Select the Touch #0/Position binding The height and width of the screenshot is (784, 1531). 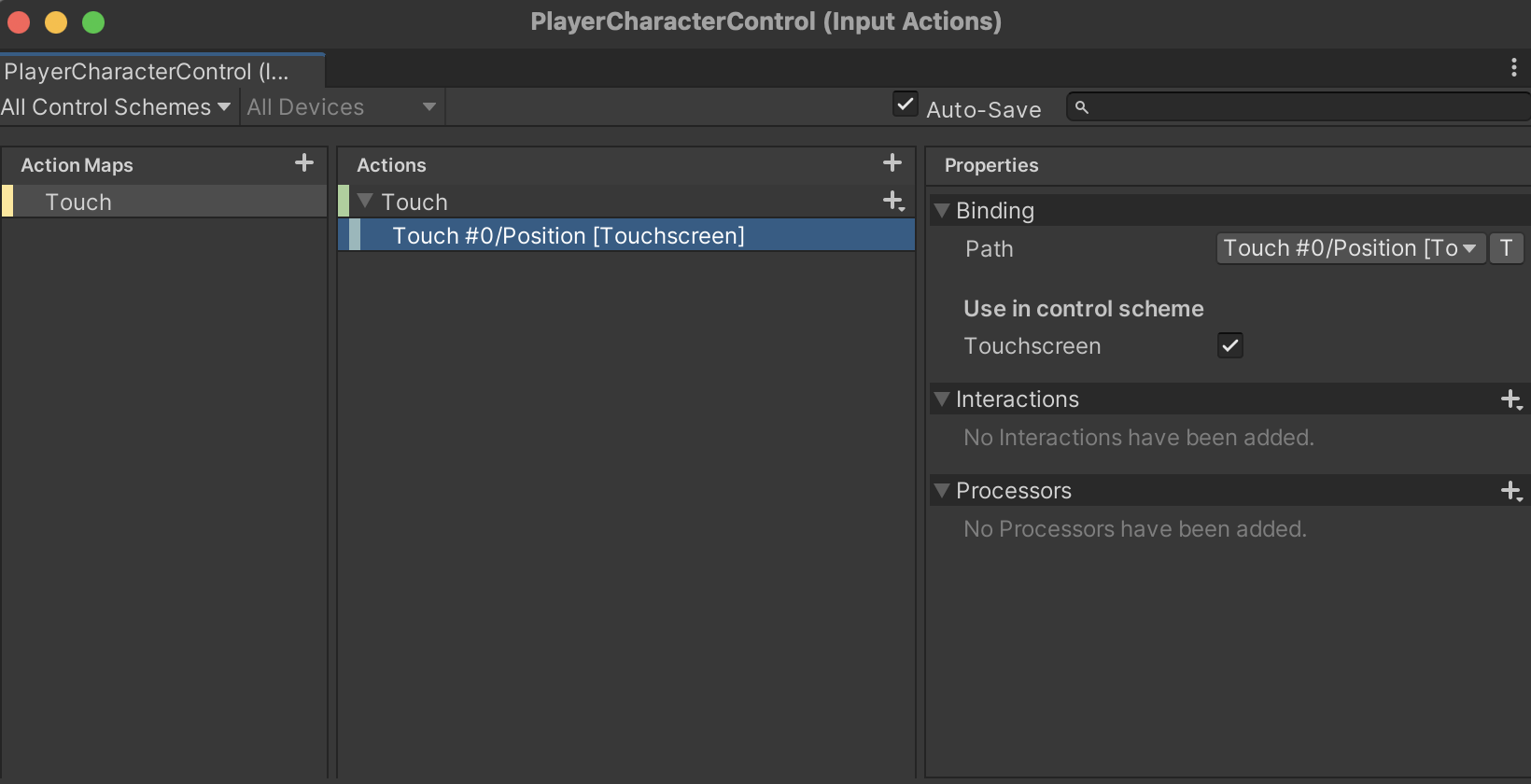coord(568,236)
